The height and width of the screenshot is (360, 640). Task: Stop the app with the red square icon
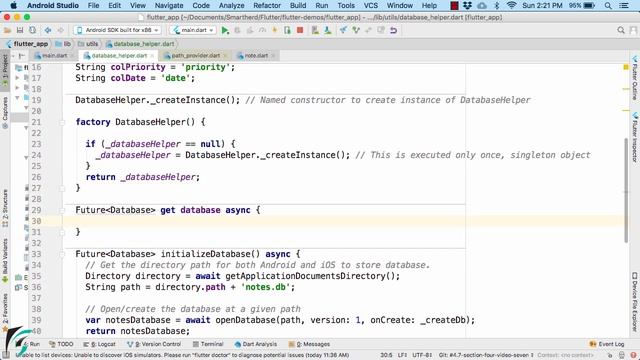[x=300, y=30]
